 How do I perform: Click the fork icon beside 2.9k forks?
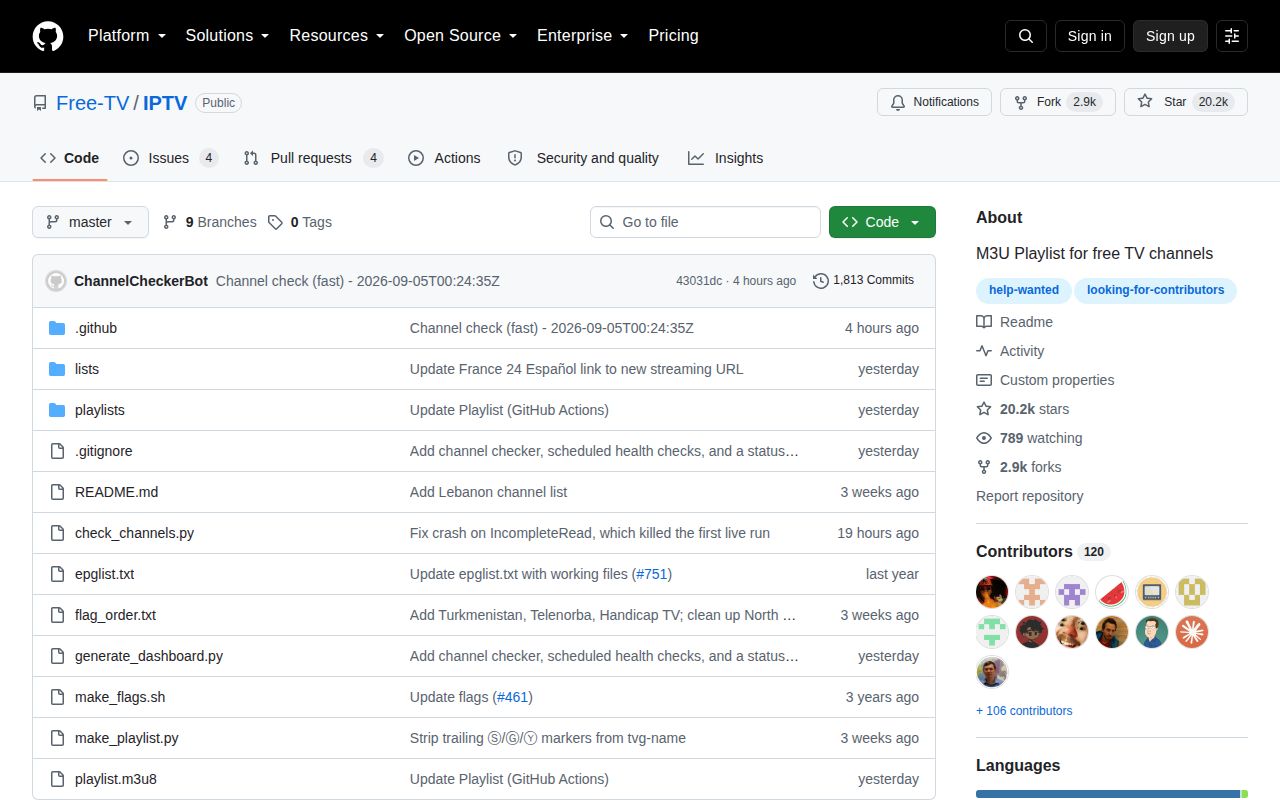(x=984, y=467)
